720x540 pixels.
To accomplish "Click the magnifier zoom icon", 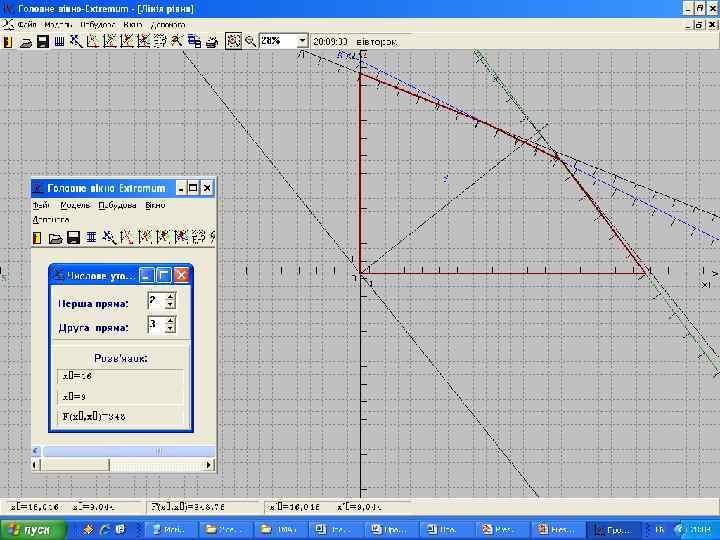I will pyautogui.click(x=250, y=42).
